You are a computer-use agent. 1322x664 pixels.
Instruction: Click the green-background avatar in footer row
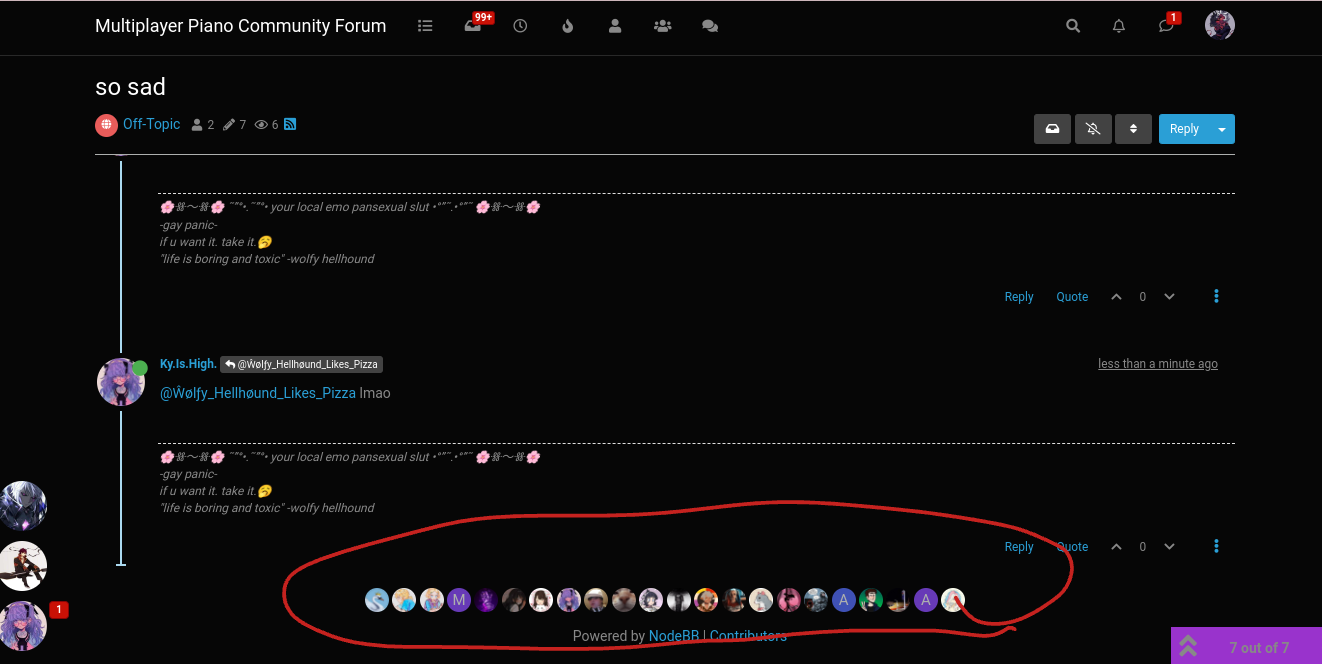coord(871,600)
